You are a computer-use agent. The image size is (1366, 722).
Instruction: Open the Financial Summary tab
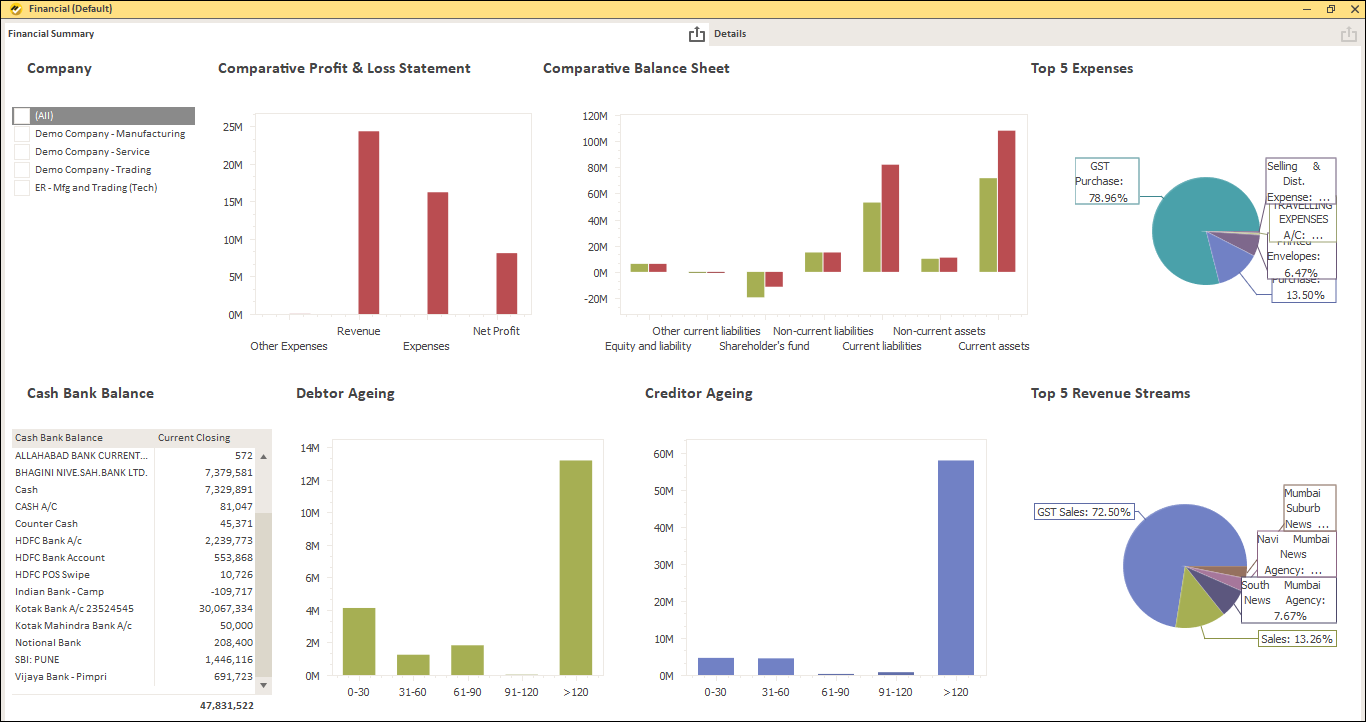point(51,34)
